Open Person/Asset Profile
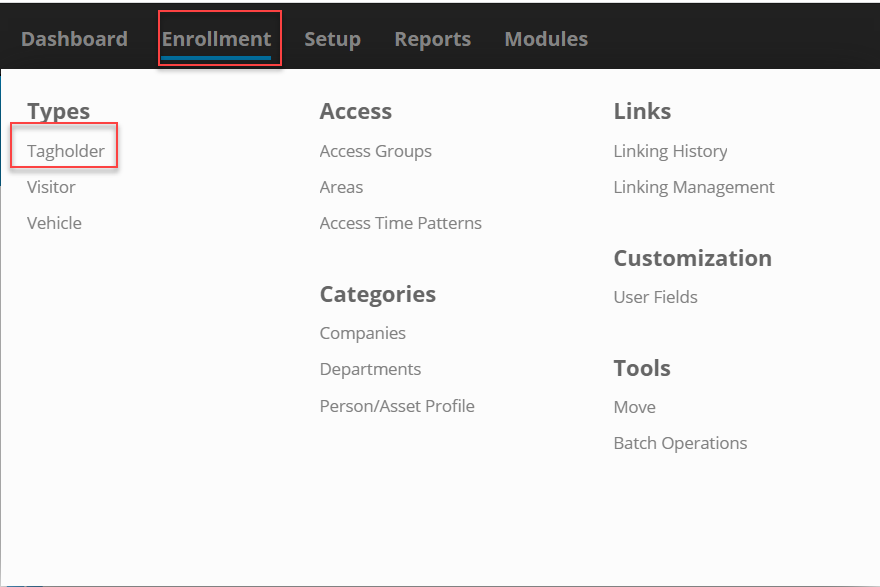This screenshot has height=587, width=880. coord(397,406)
